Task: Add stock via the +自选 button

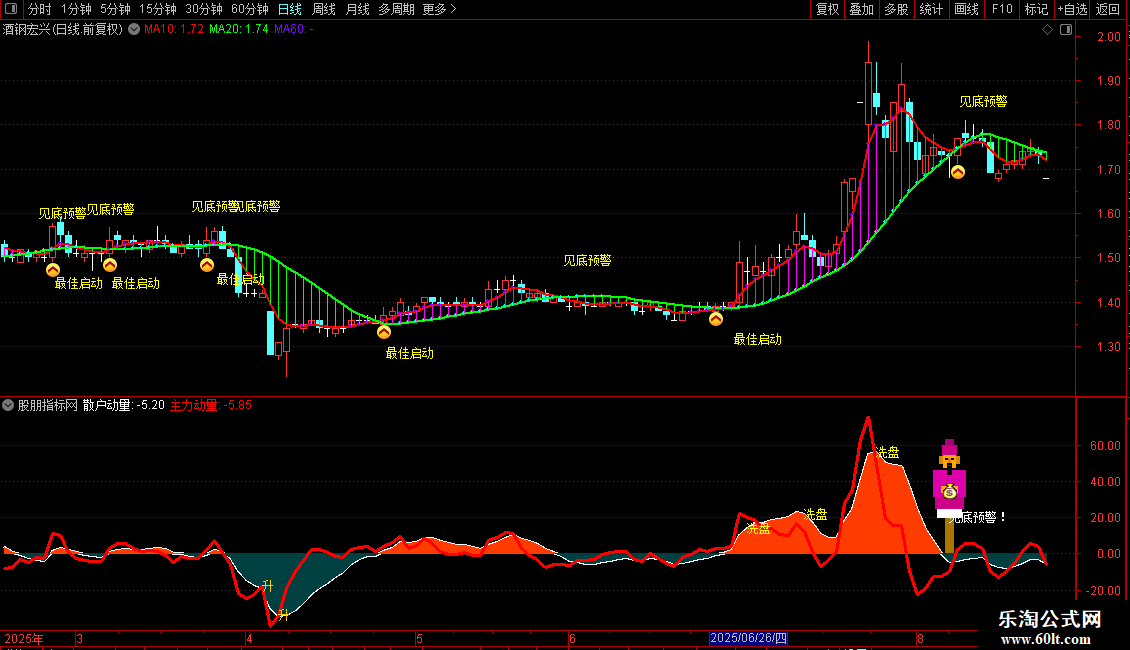Action: [1072, 9]
